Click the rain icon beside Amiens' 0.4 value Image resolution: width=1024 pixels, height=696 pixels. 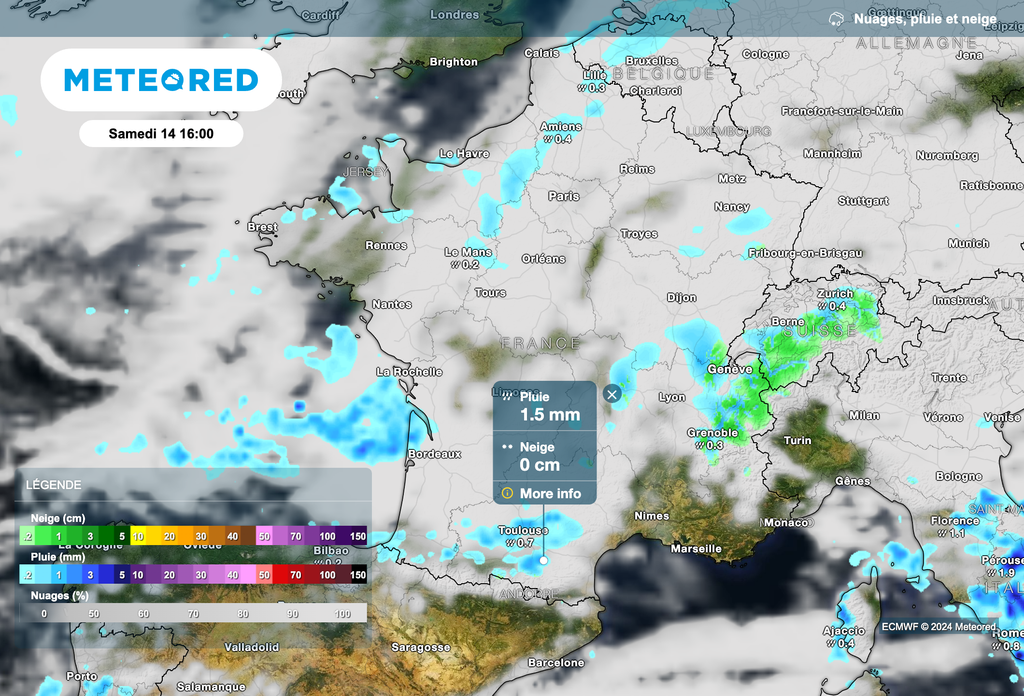pos(548,139)
